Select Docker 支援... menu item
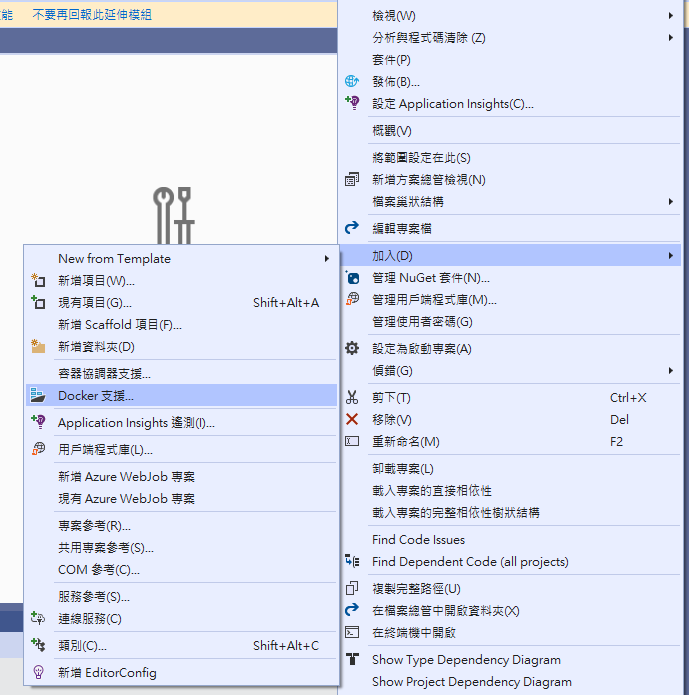The height and width of the screenshot is (695, 689). pos(181,395)
